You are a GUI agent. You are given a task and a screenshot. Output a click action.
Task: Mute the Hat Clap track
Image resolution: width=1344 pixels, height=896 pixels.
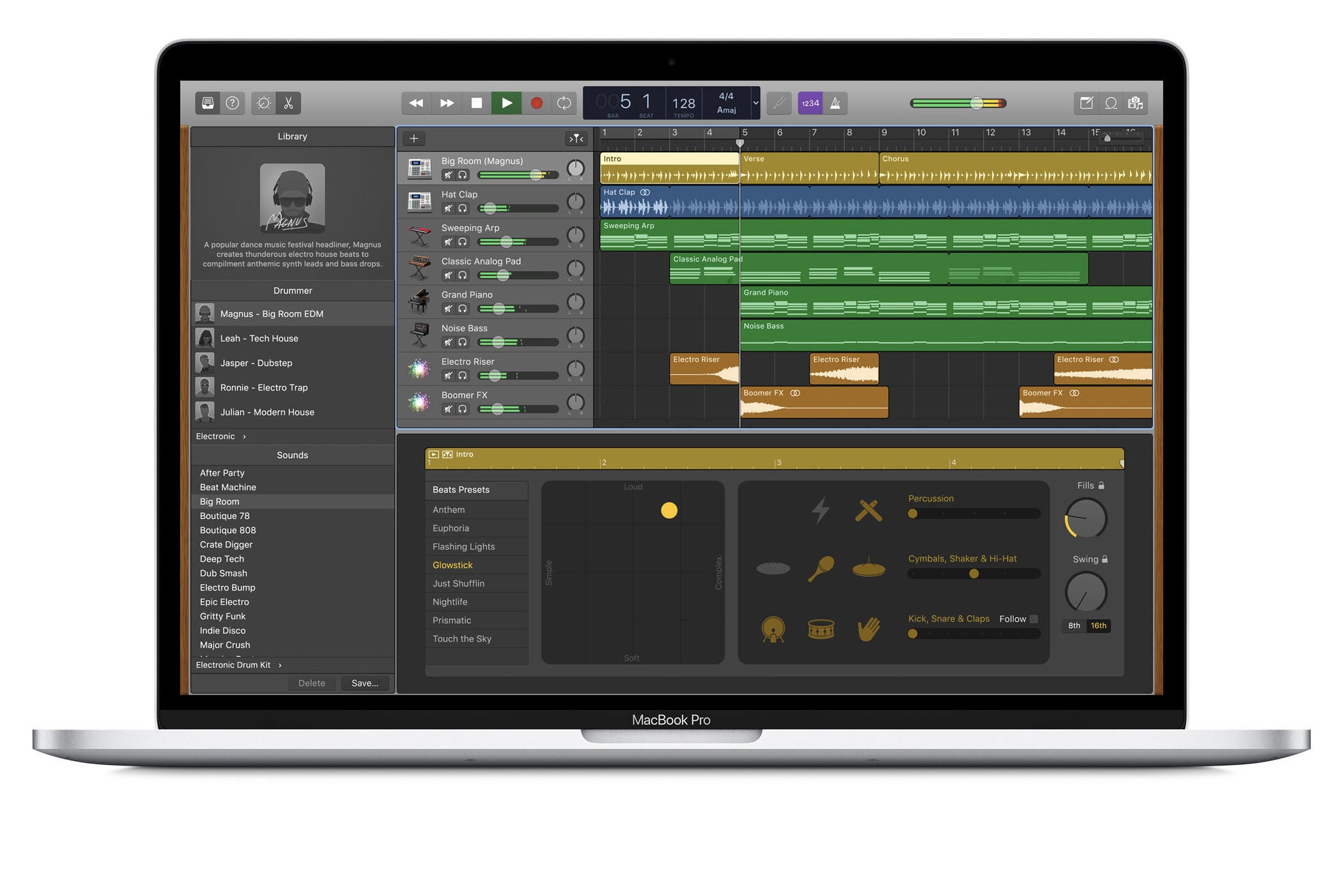[449, 208]
